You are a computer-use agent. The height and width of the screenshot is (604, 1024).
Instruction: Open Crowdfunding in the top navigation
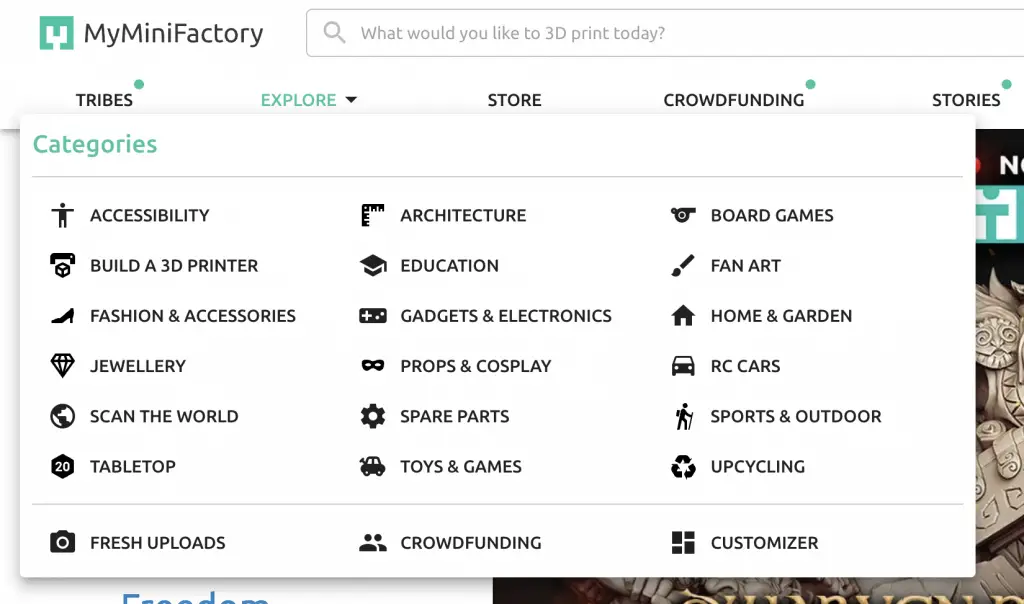click(734, 100)
